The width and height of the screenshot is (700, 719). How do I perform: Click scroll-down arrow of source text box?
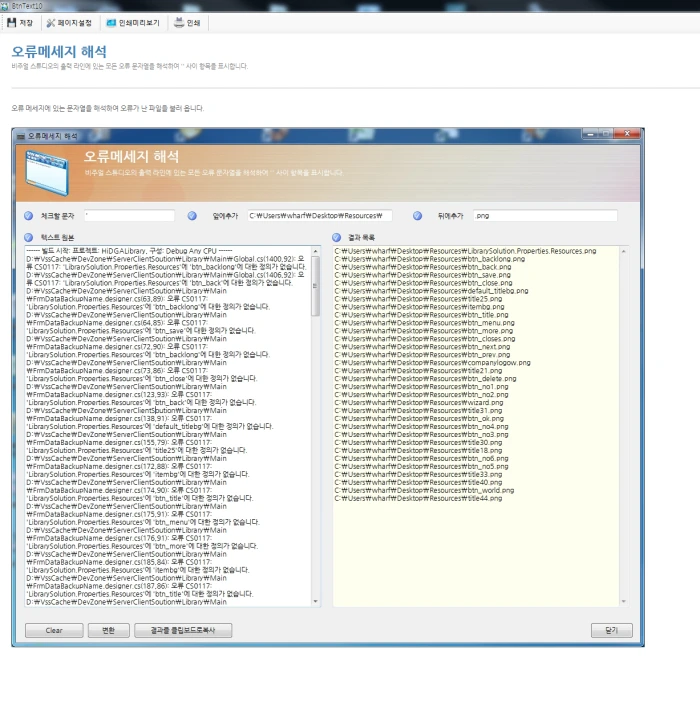pyautogui.click(x=315, y=601)
